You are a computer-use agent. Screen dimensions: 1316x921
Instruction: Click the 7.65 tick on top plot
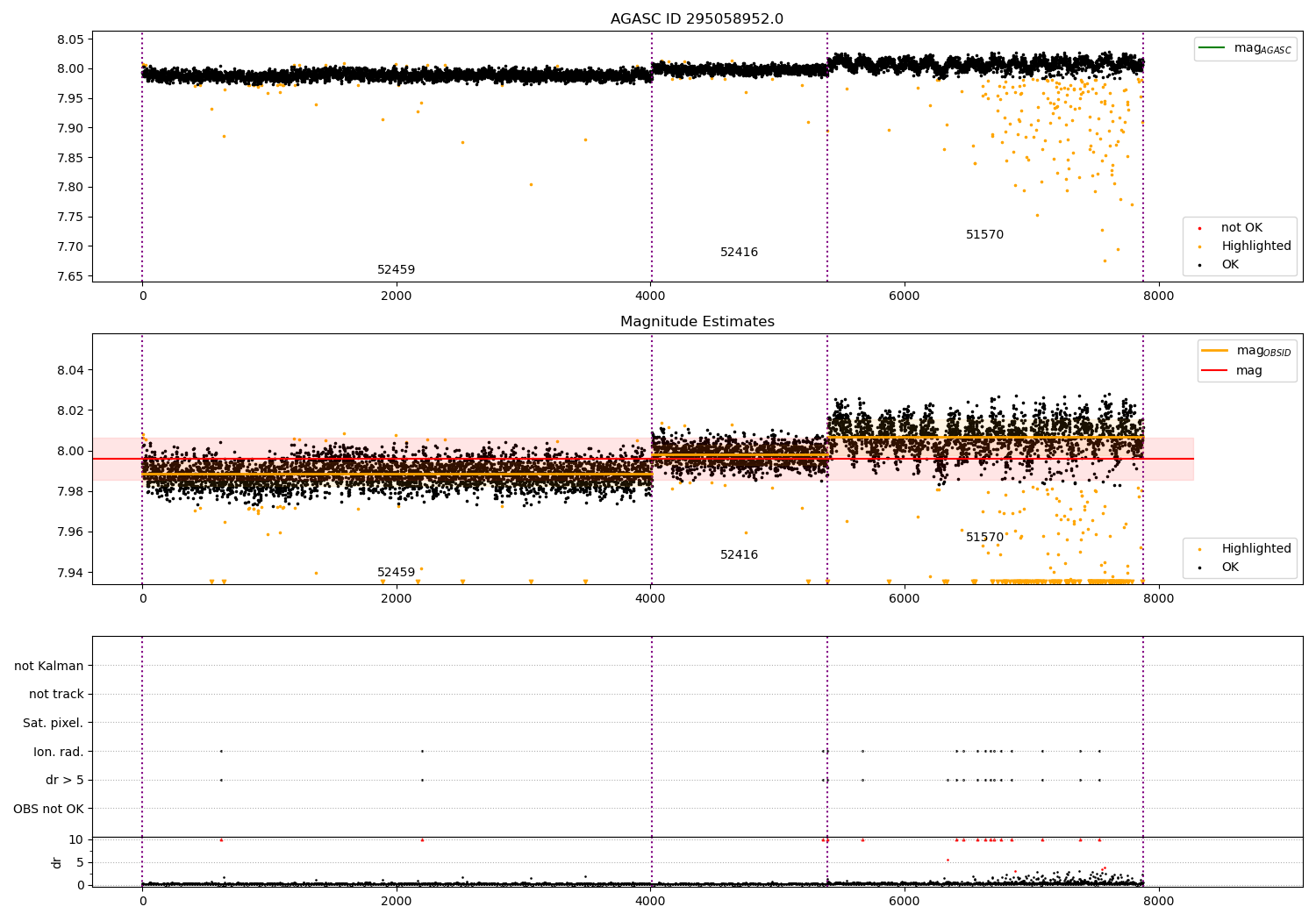(71, 277)
